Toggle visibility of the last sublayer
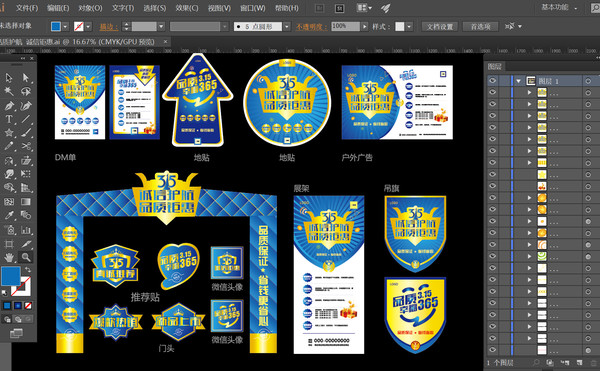600x371 pixels. pos(492,350)
